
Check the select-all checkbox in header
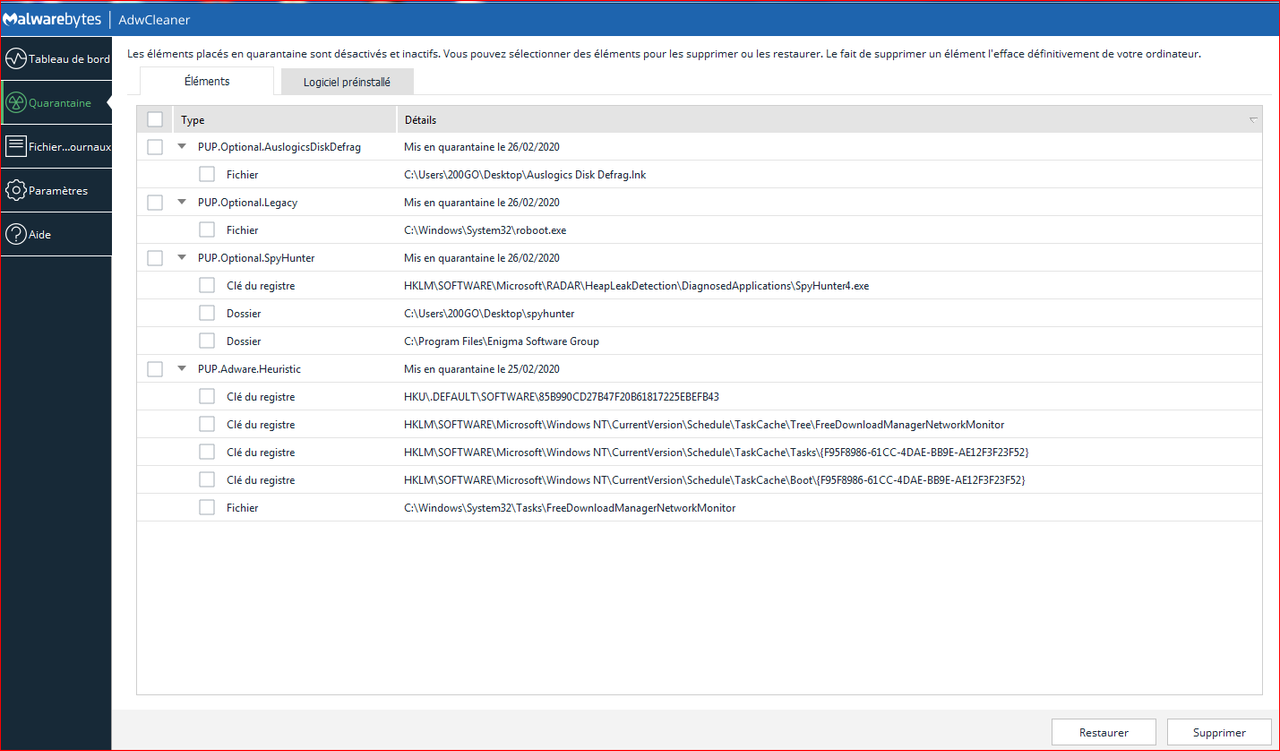click(155, 120)
